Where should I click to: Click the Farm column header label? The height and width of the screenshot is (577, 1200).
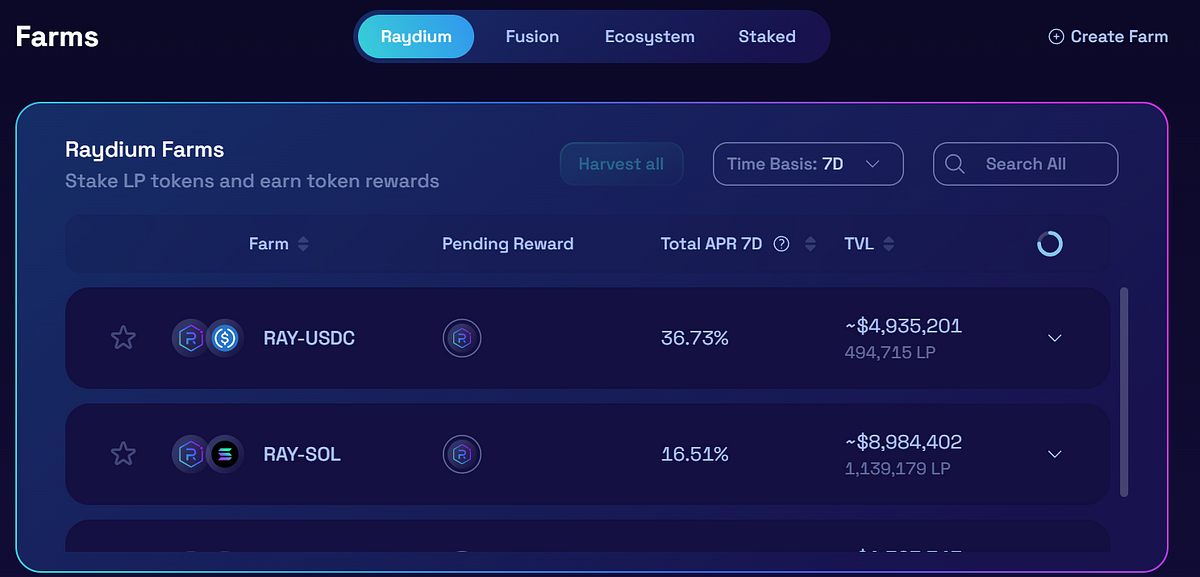point(269,244)
